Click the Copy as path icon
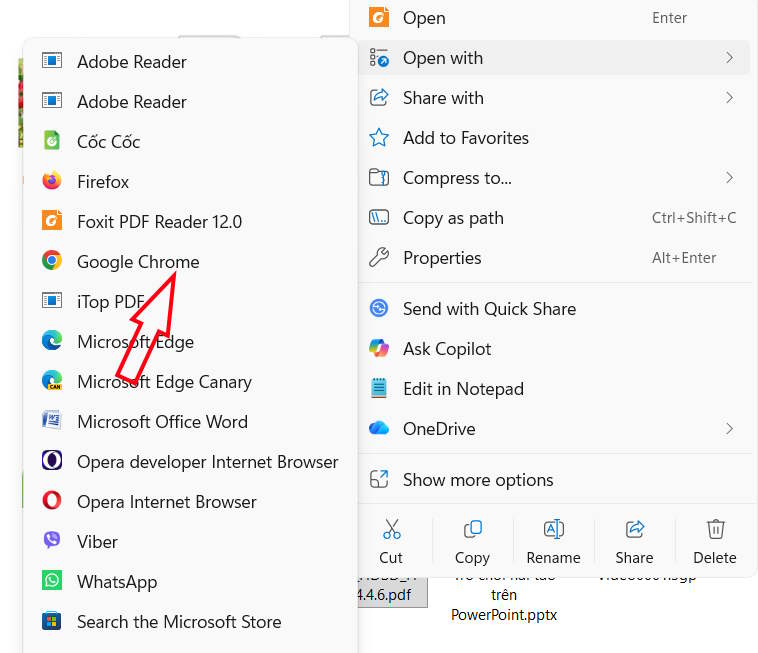758x653 pixels. [379, 218]
